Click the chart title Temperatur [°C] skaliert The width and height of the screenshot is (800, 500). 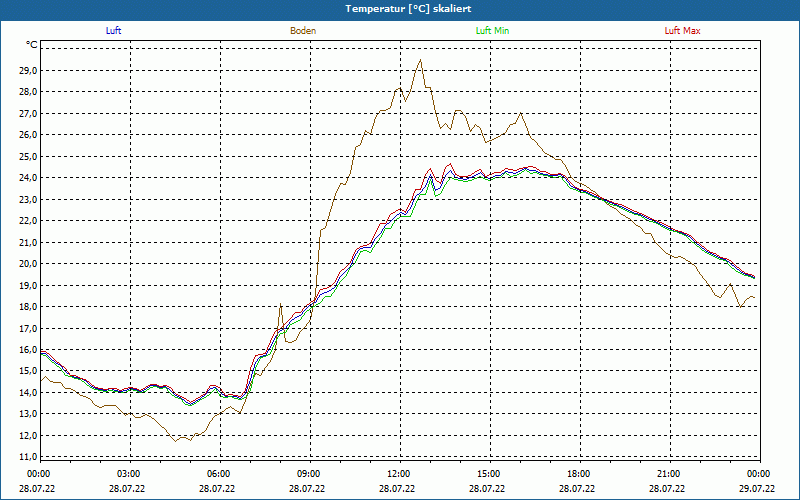pyautogui.click(x=408, y=9)
